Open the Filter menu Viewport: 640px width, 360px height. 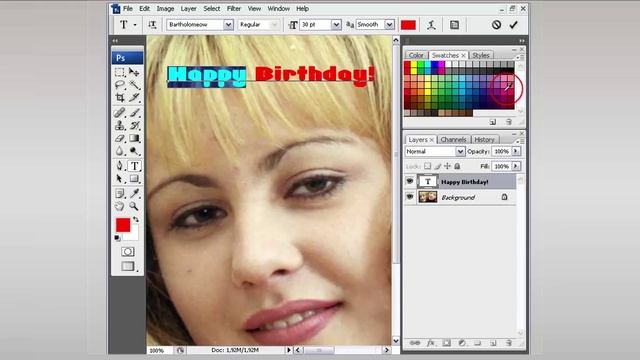pyautogui.click(x=234, y=9)
